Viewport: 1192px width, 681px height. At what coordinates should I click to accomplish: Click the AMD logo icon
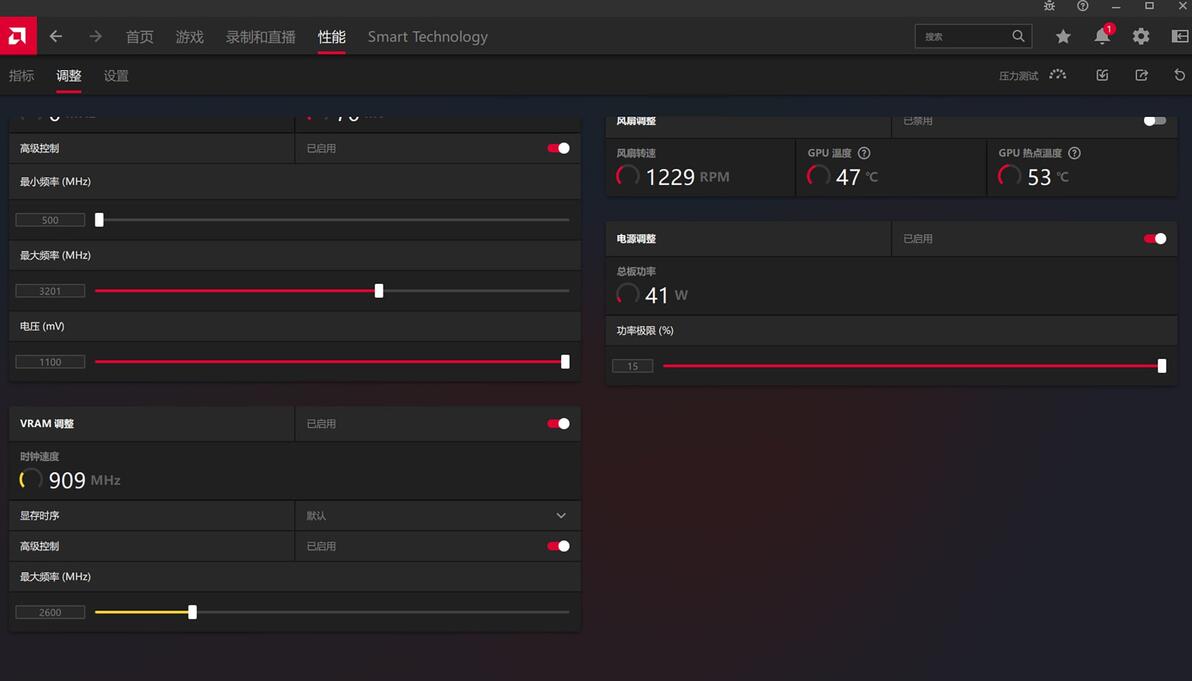coord(17,36)
